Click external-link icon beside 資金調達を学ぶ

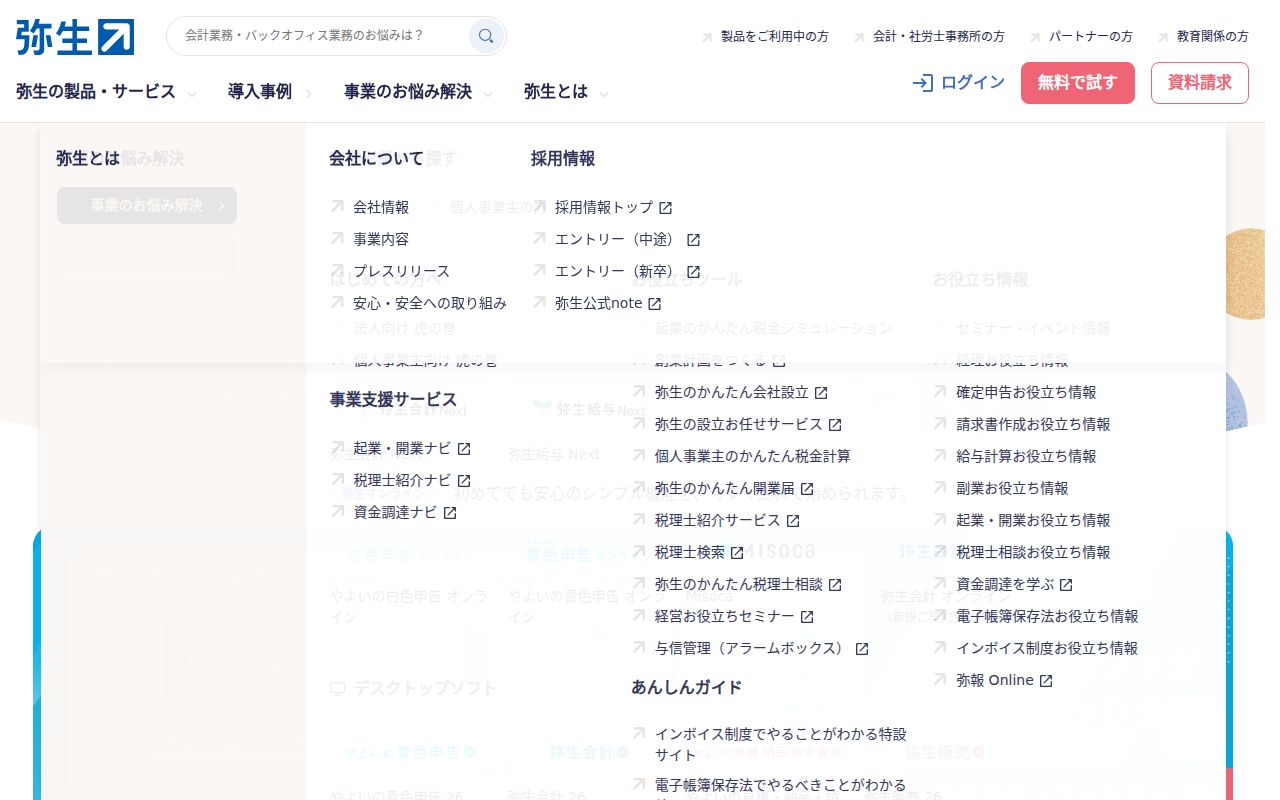tap(1066, 585)
